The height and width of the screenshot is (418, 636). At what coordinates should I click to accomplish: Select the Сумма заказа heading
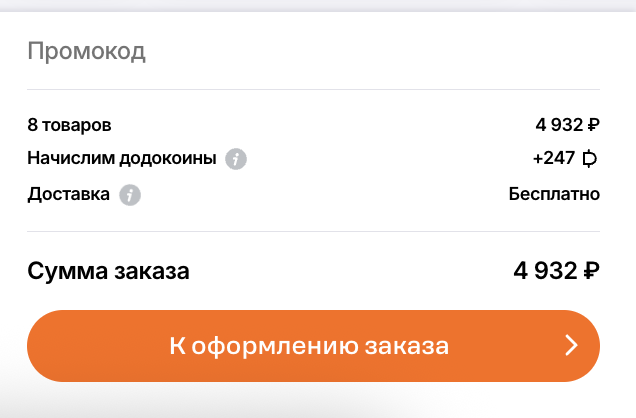[108, 271]
